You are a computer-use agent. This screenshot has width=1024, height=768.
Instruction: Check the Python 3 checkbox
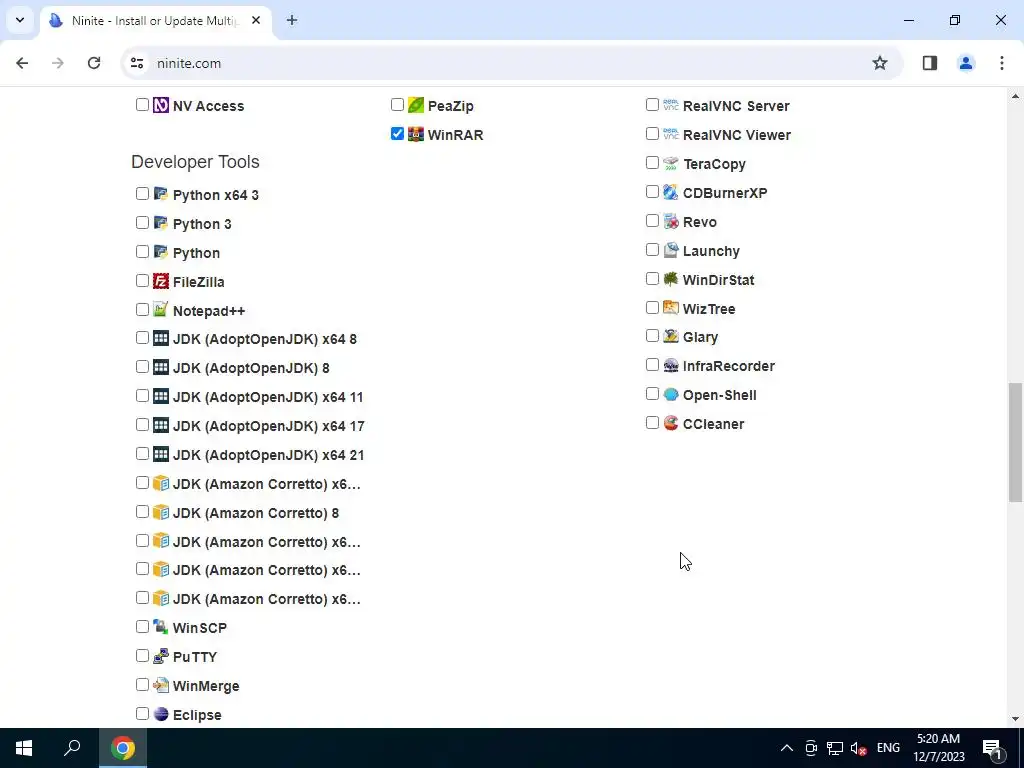[x=142, y=223]
